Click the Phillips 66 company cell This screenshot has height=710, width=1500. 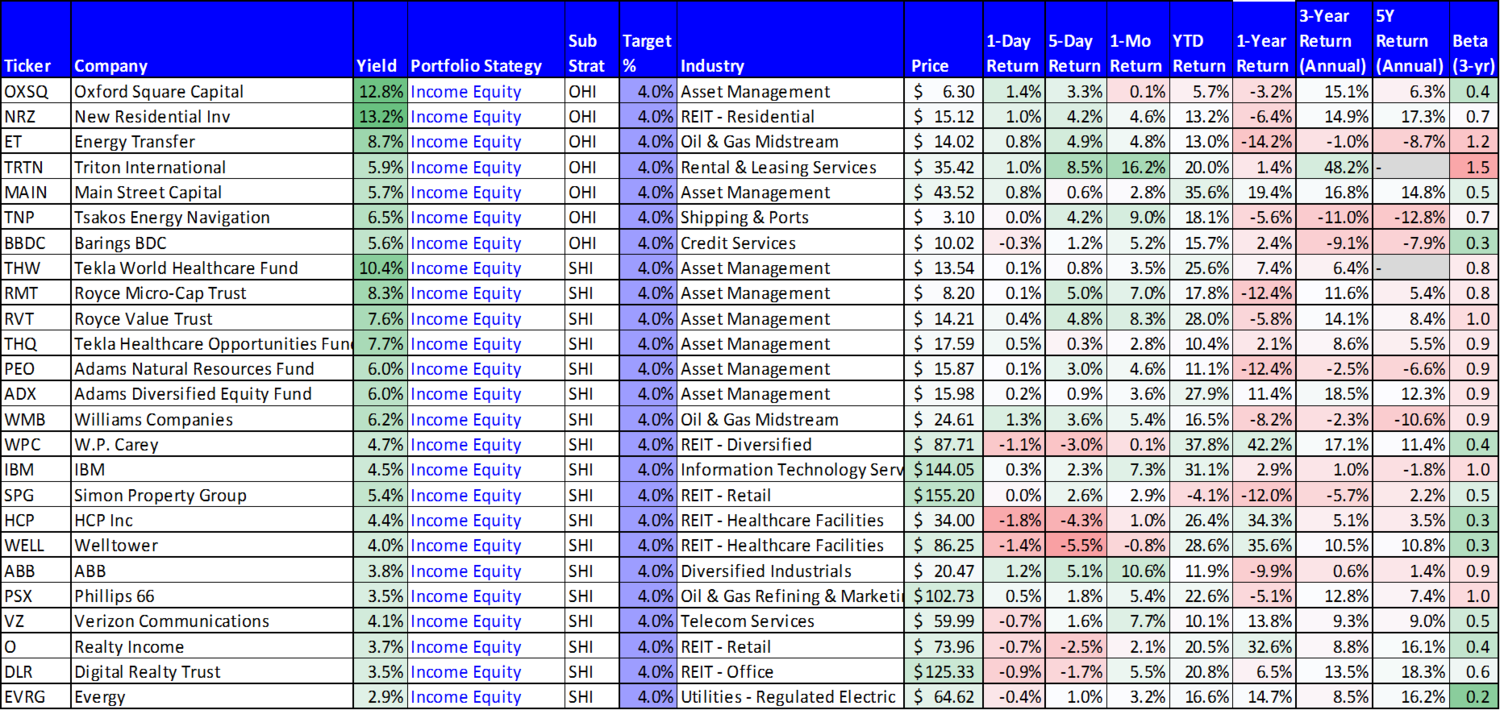click(212, 596)
